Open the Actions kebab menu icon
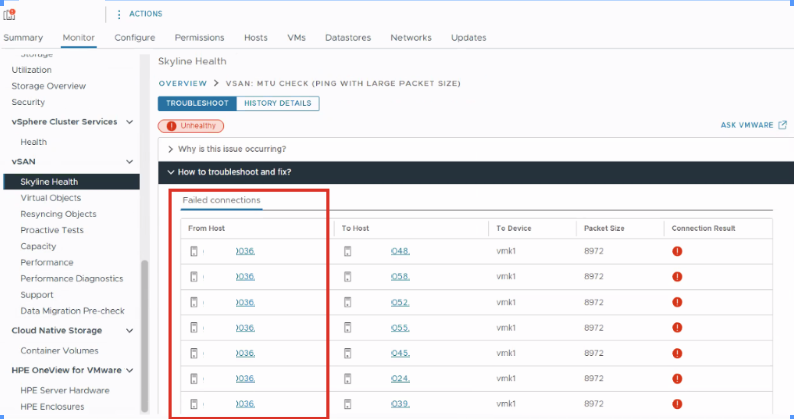794x419 pixels. pyautogui.click(x=120, y=14)
